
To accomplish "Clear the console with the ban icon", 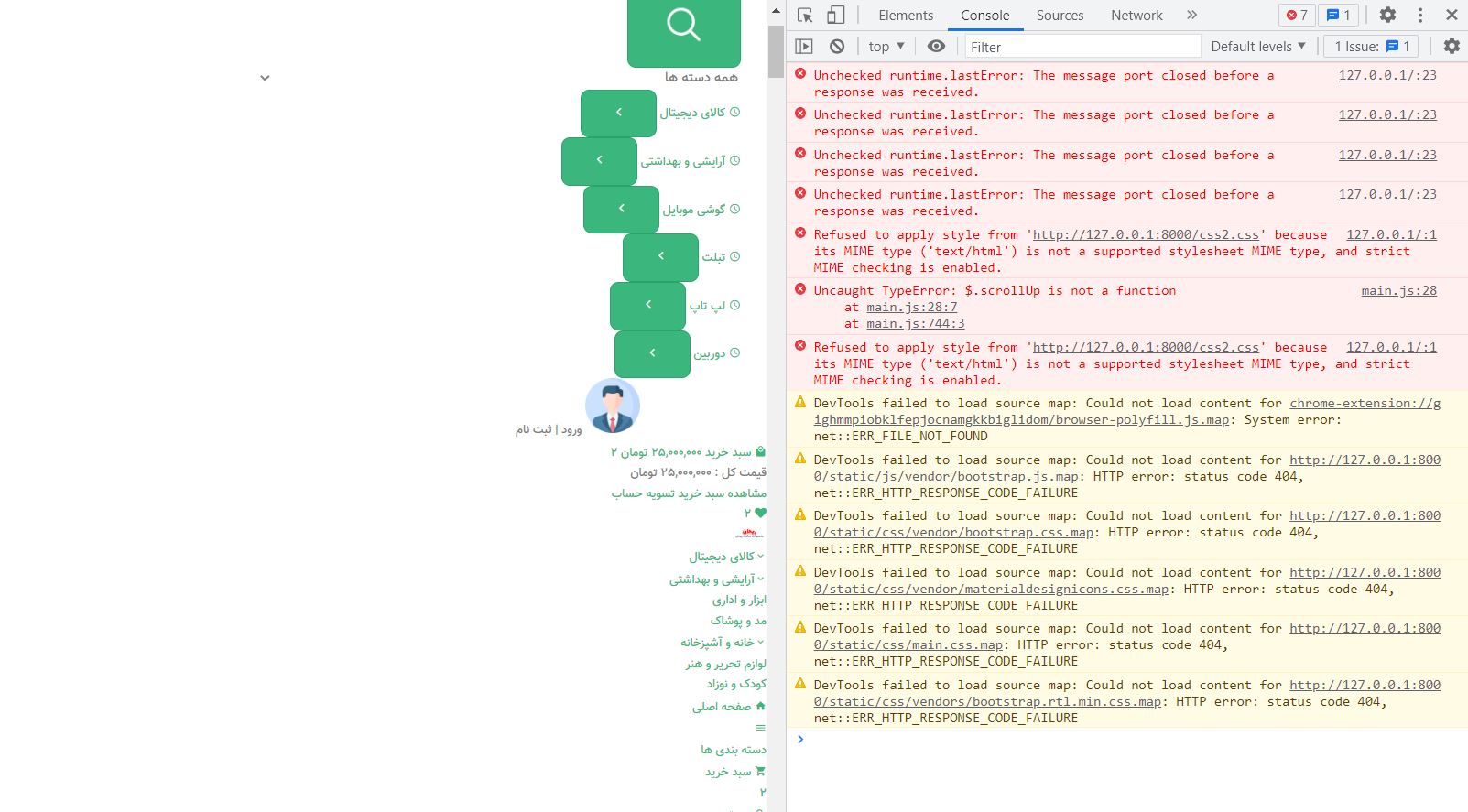I will pos(837,47).
